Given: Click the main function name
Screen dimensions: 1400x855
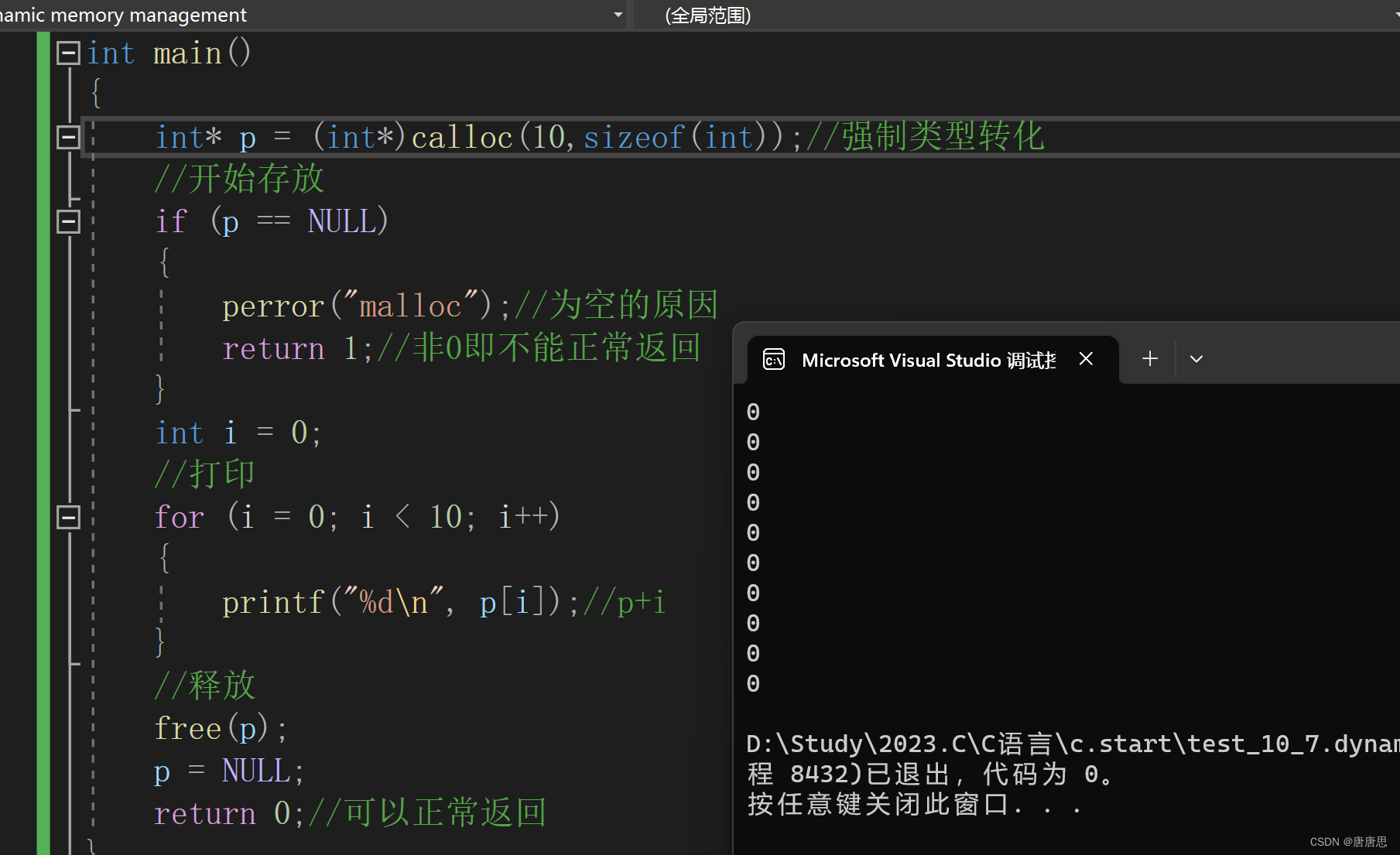Looking at the screenshot, I should (188, 53).
